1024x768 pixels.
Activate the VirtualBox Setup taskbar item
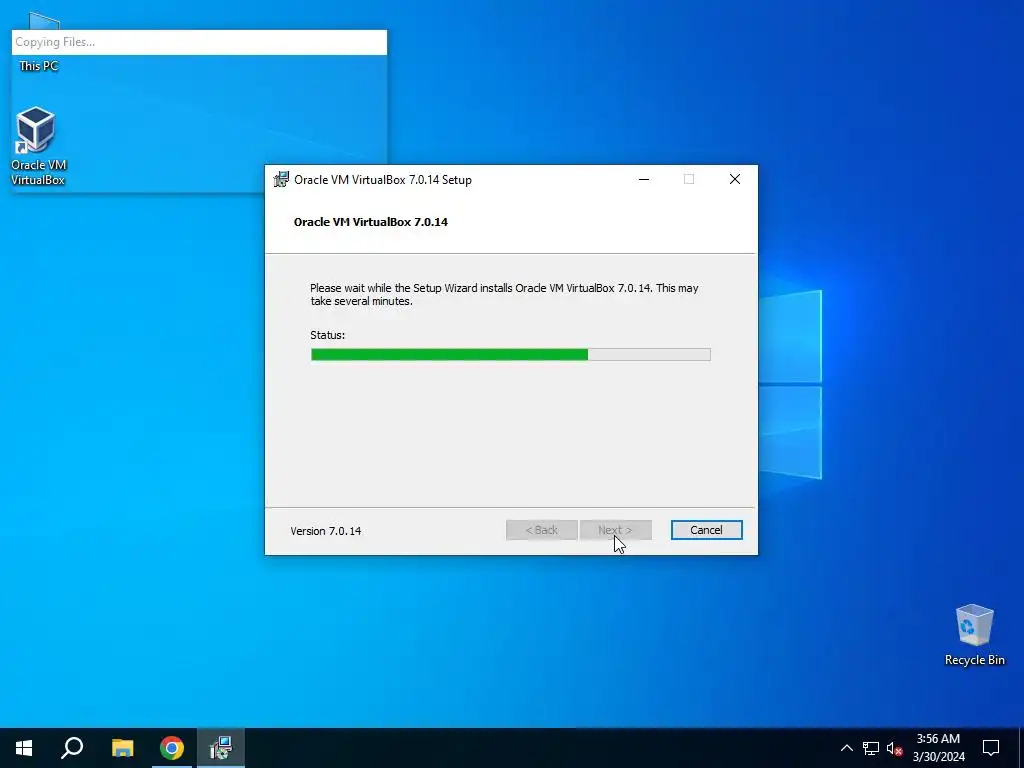[221, 748]
